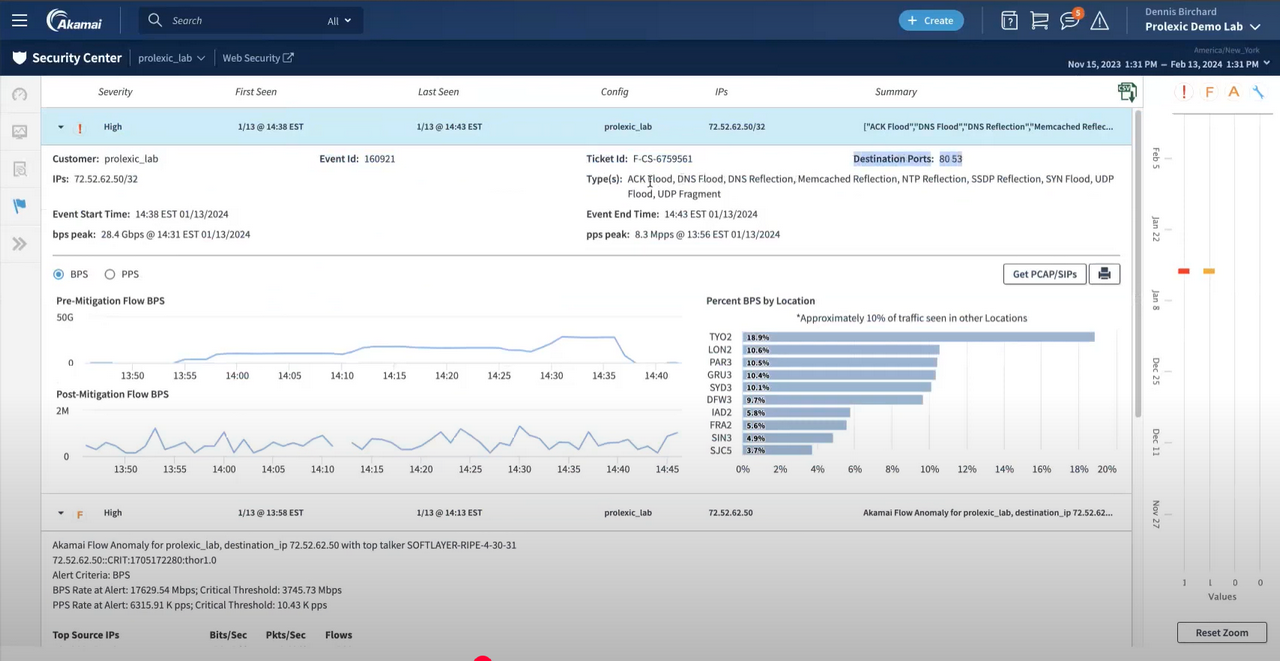
Task: Open the application hamburger menu
Action: coord(18,20)
